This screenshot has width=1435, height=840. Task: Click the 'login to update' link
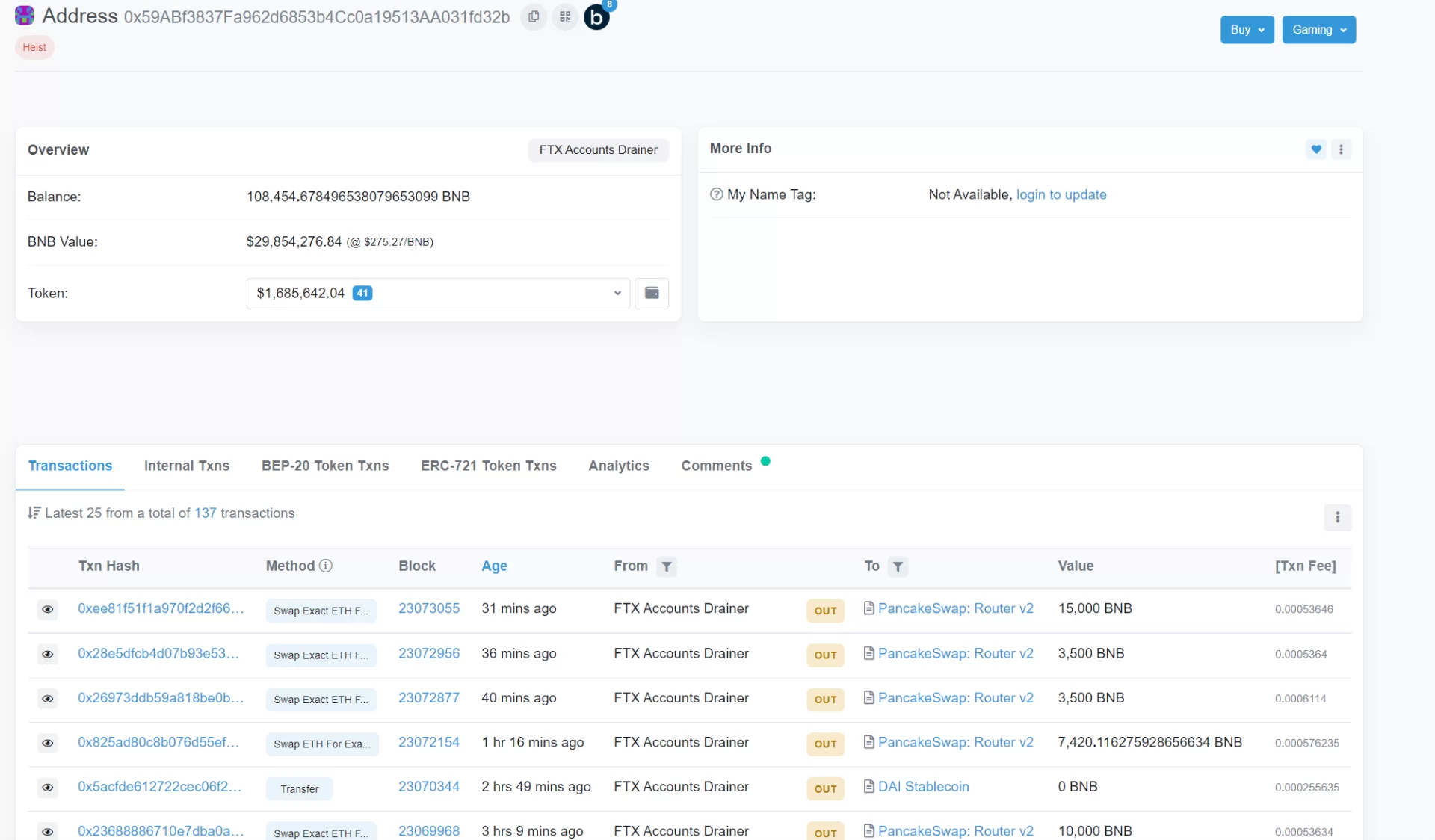[1061, 195]
